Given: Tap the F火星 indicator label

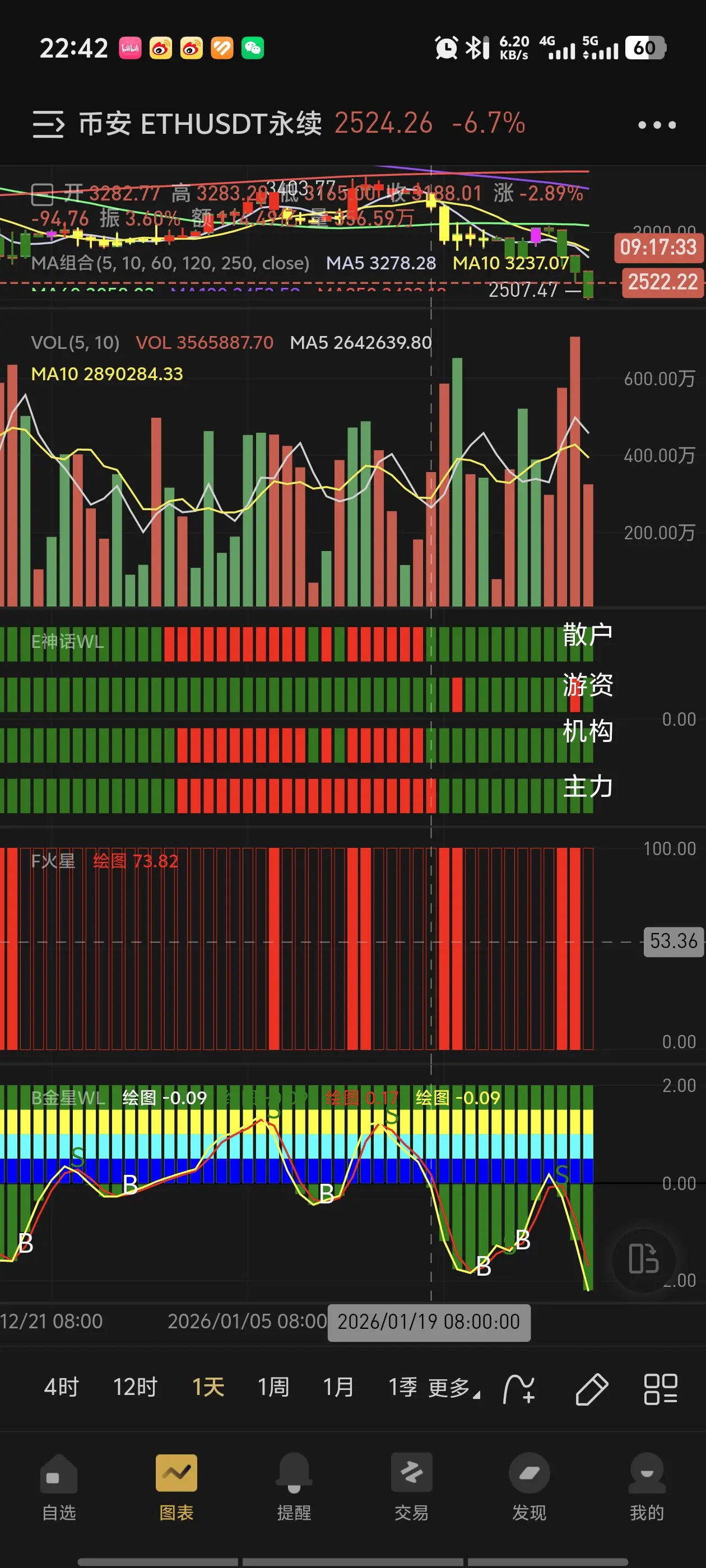Looking at the screenshot, I should [x=53, y=861].
